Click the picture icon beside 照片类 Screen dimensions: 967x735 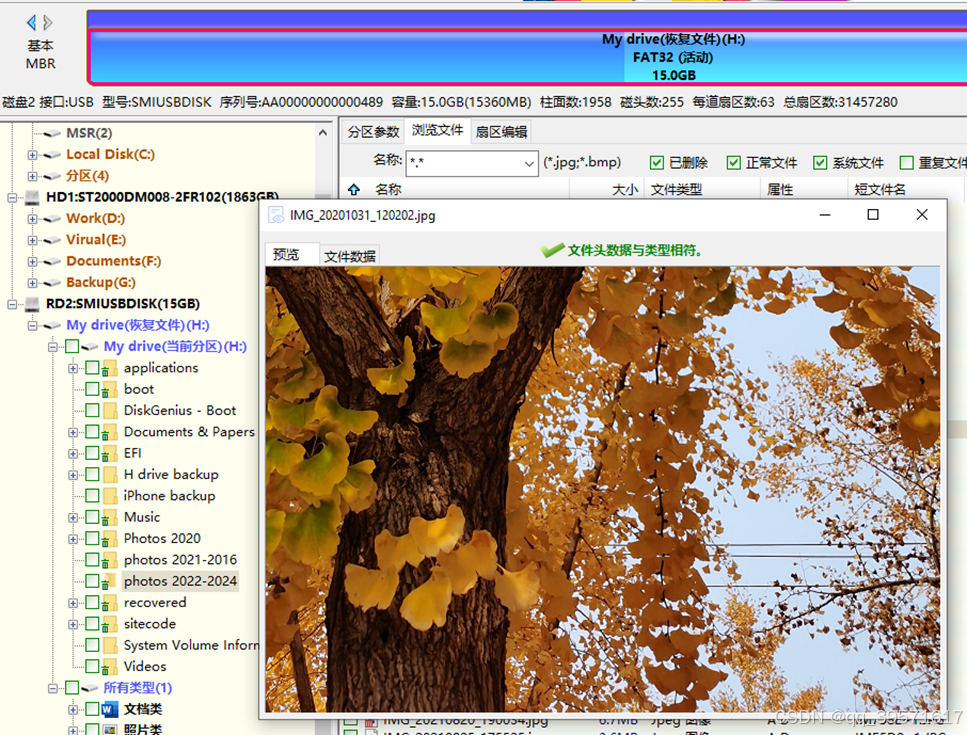click(x=110, y=729)
